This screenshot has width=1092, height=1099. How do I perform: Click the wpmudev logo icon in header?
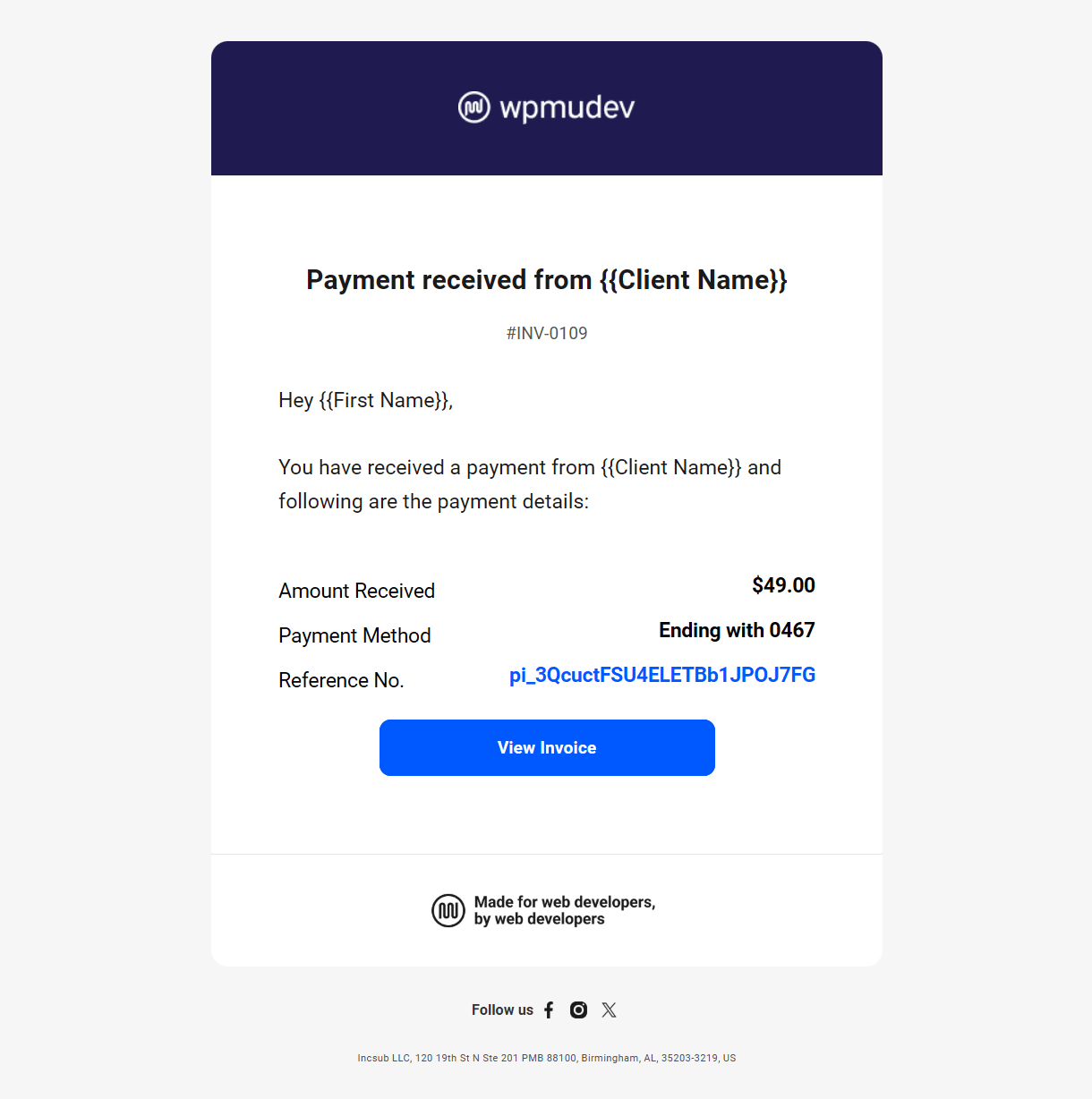click(x=474, y=107)
